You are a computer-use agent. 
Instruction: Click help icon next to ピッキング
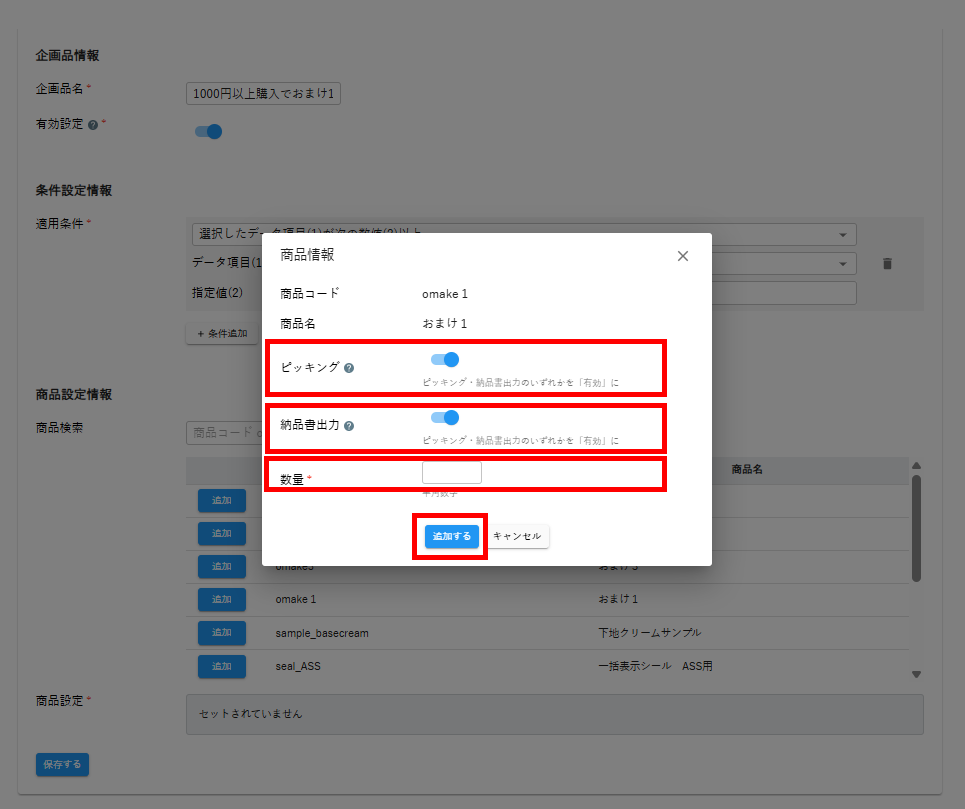pyautogui.click(x=349, y=368)
